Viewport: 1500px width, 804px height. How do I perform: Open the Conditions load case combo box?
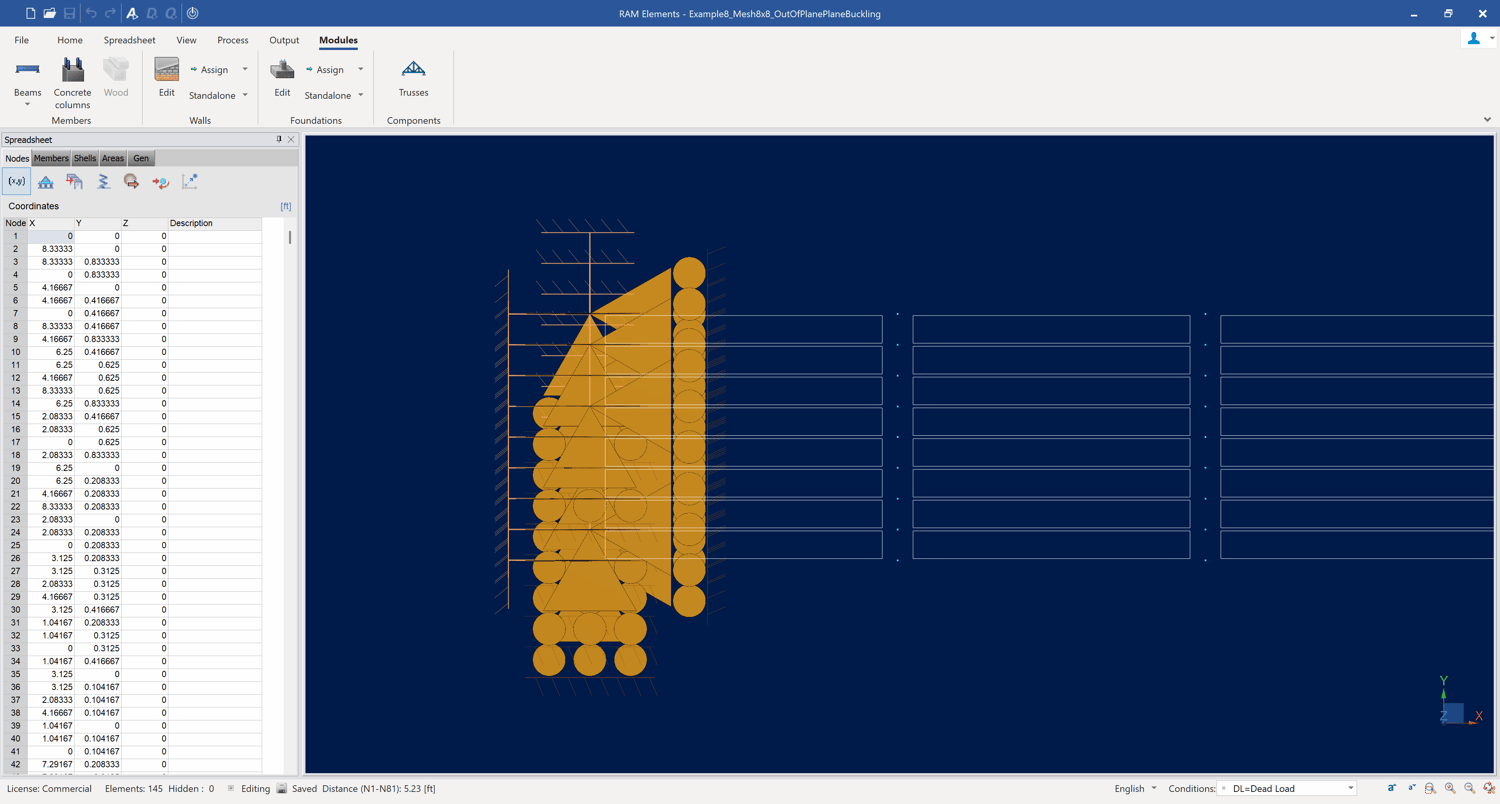[1287, 788]
